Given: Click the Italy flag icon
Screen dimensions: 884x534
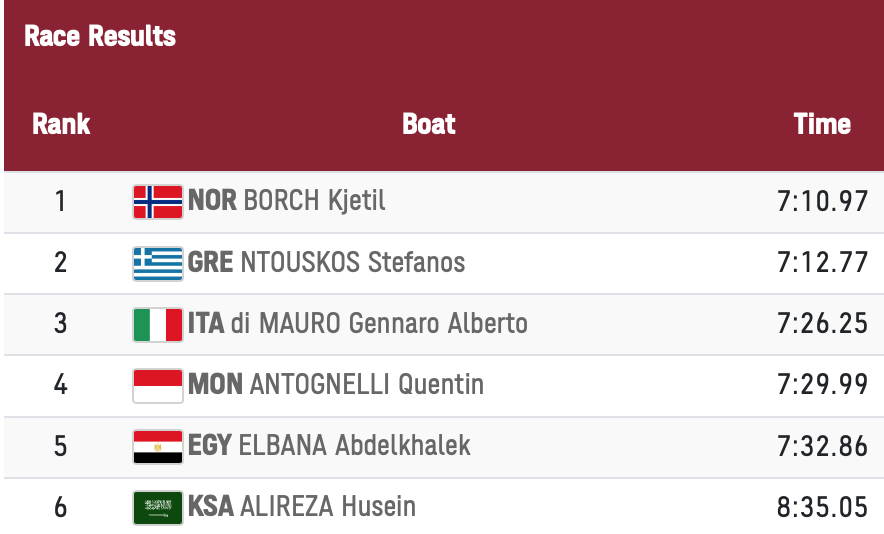Looking at the screenshot, I should (x=158, y=324).
